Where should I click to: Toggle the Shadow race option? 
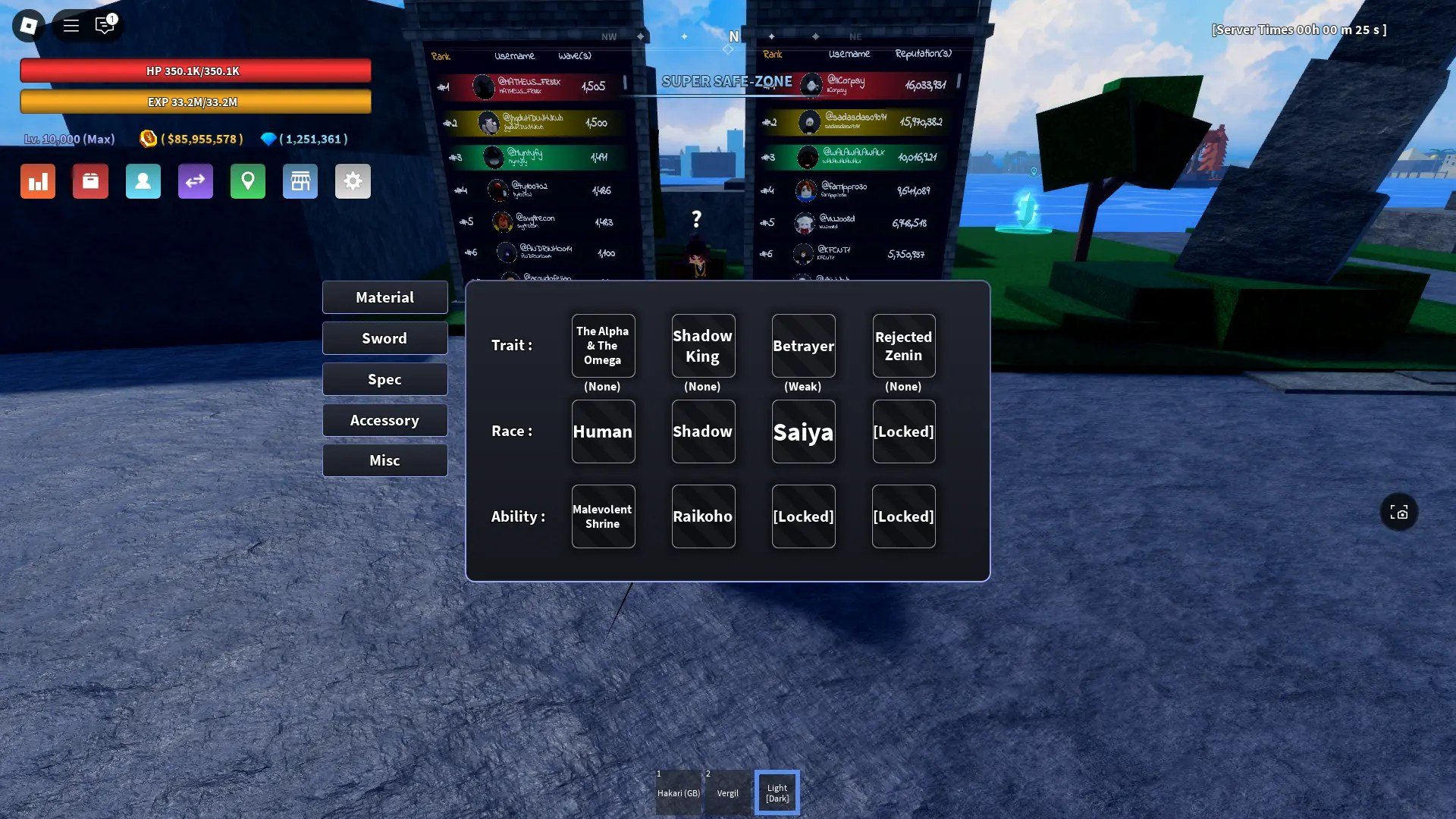[x=702, y=430]
